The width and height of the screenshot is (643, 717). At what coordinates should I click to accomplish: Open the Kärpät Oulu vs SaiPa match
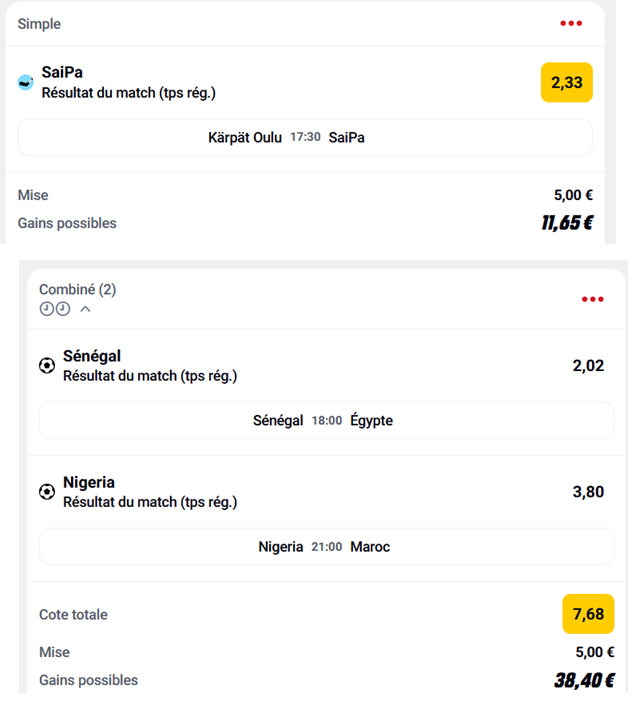coord(305,137)
